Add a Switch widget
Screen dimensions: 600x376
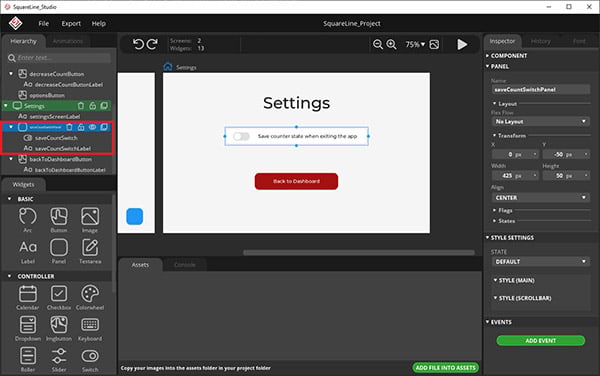click(90, 360)
